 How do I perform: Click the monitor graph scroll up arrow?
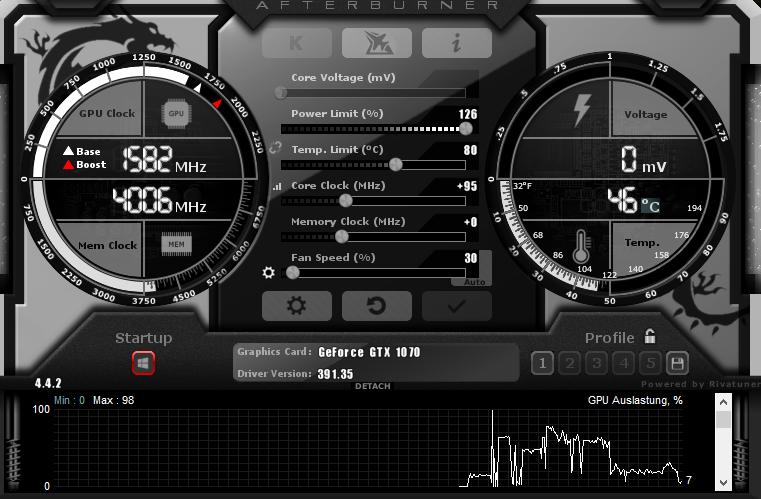pos(723,402)
